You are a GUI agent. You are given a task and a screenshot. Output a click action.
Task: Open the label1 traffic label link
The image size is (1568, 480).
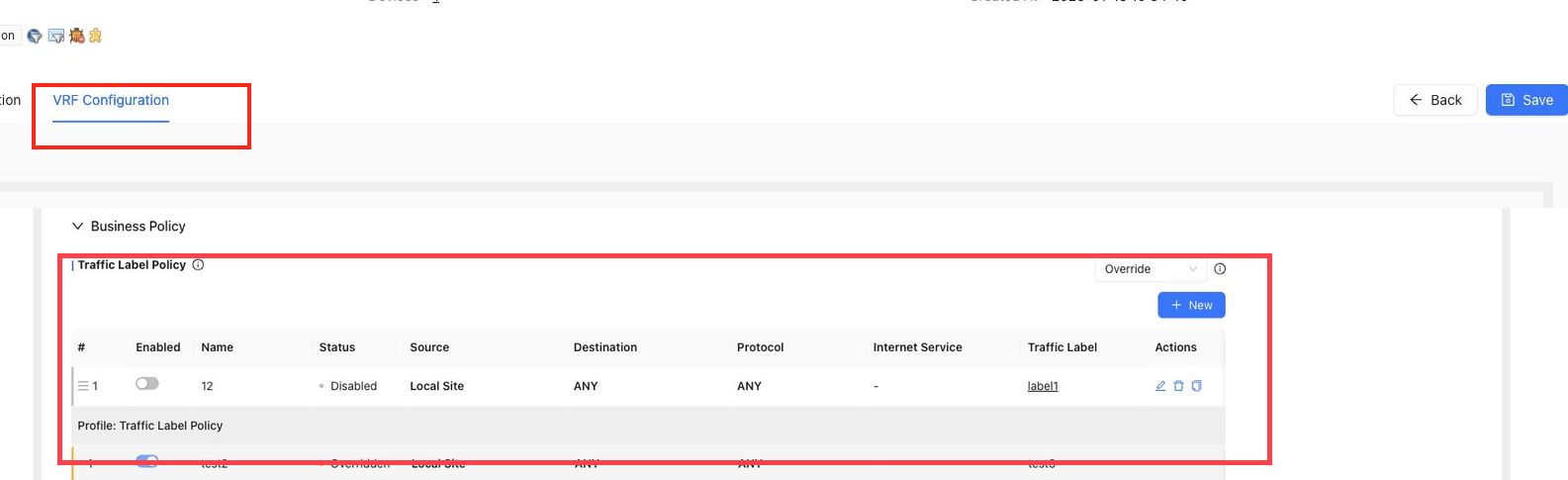tap(1043, 386)
